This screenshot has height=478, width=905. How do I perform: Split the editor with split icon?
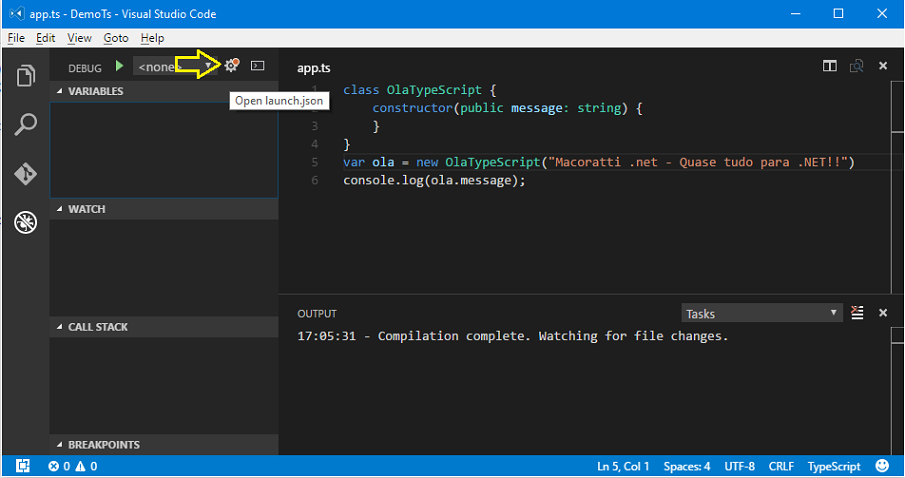coord(829,66)
